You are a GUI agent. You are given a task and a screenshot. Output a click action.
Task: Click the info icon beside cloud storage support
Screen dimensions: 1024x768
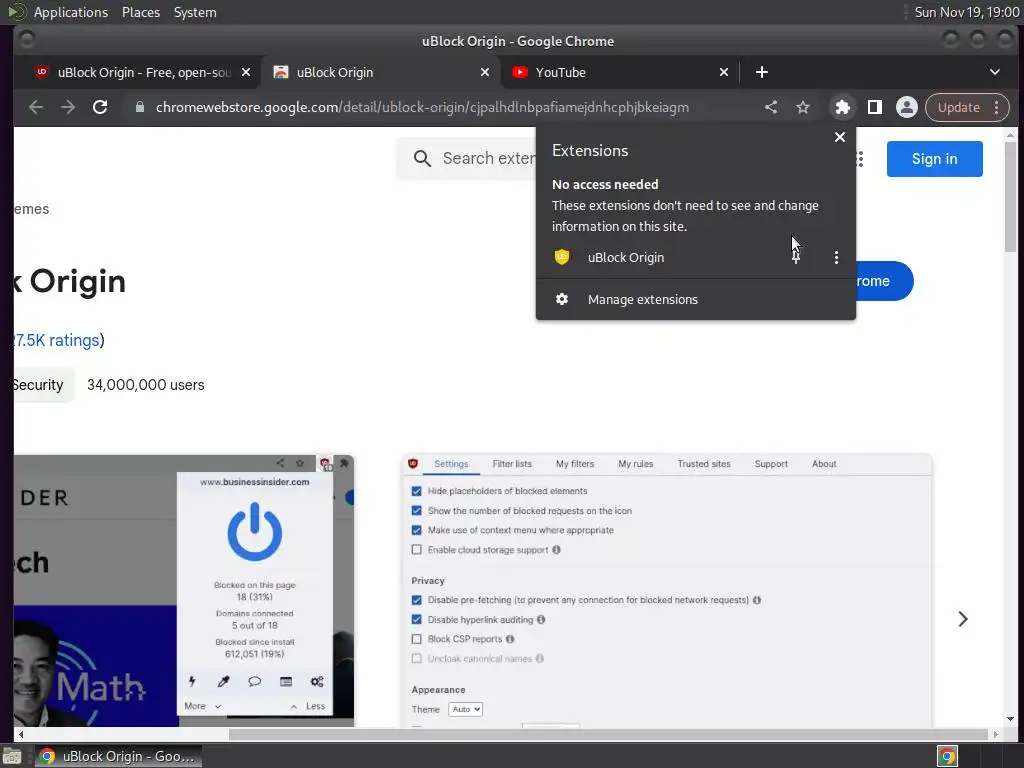click(556, 550)
